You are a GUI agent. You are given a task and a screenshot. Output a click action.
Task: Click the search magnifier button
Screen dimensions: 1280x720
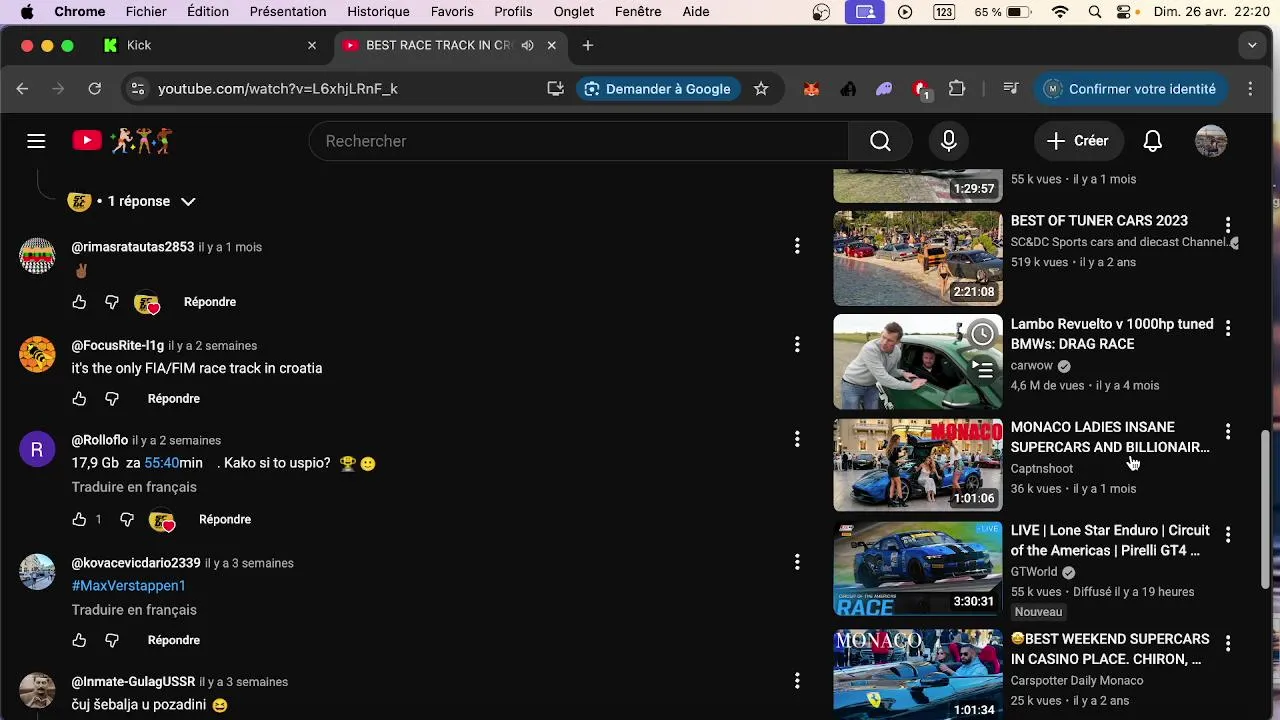click(x=880, y=141)
